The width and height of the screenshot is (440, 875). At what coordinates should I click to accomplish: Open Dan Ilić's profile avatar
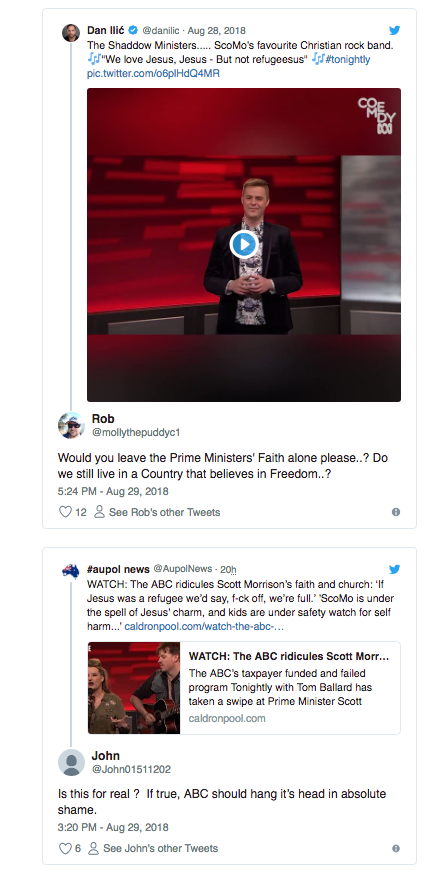71,32
